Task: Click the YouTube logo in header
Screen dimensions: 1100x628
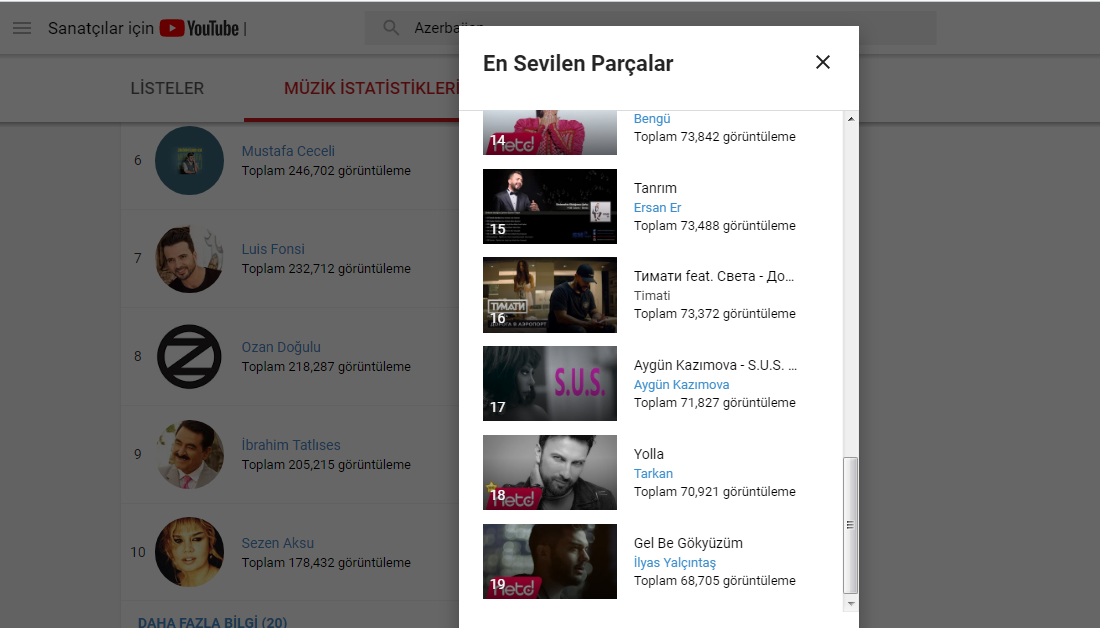Action: [199, 28]
